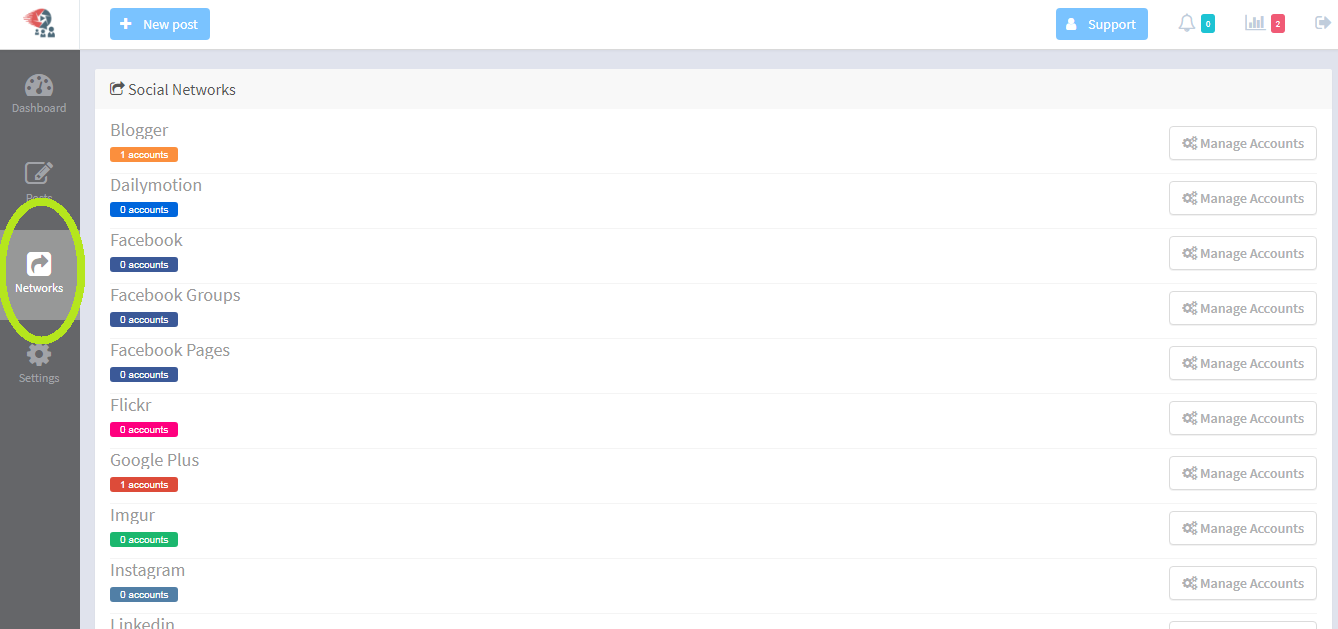Manage accounts for Blogger
The image size is (1338, 629).
tap(1242, 143)
